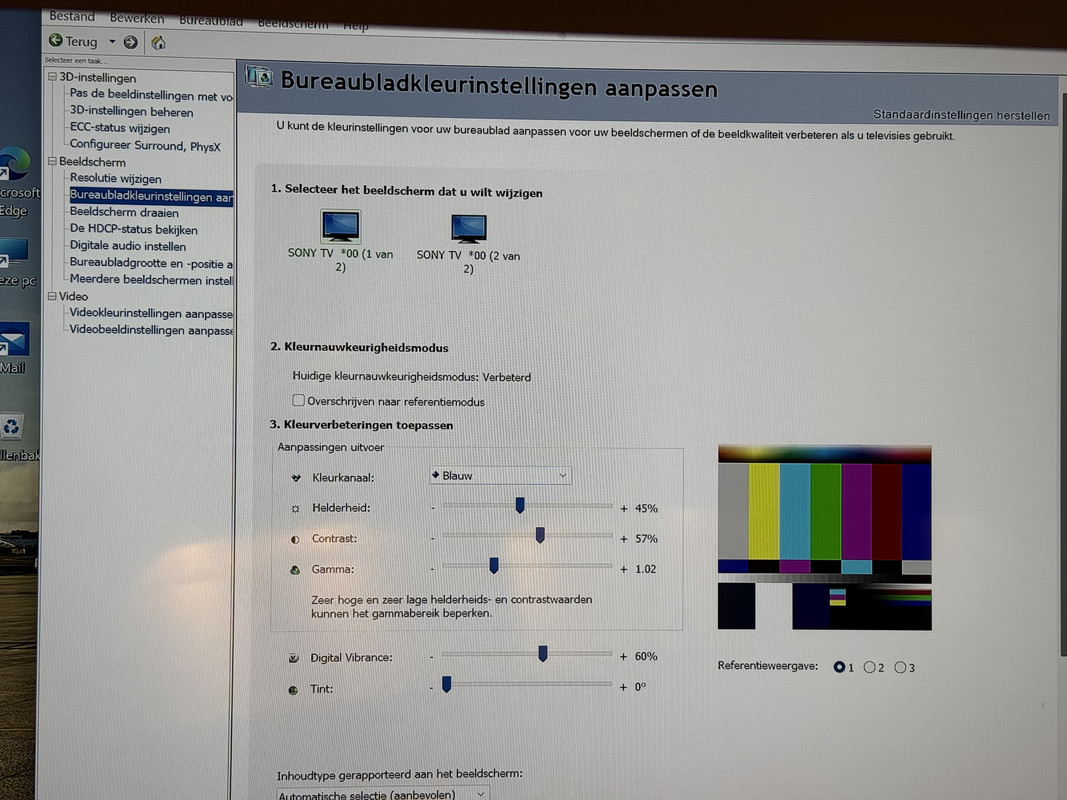Select Referentieweergave option 3
The height and width of the screenshot is (800, 1067).
(x=900, y=667)
